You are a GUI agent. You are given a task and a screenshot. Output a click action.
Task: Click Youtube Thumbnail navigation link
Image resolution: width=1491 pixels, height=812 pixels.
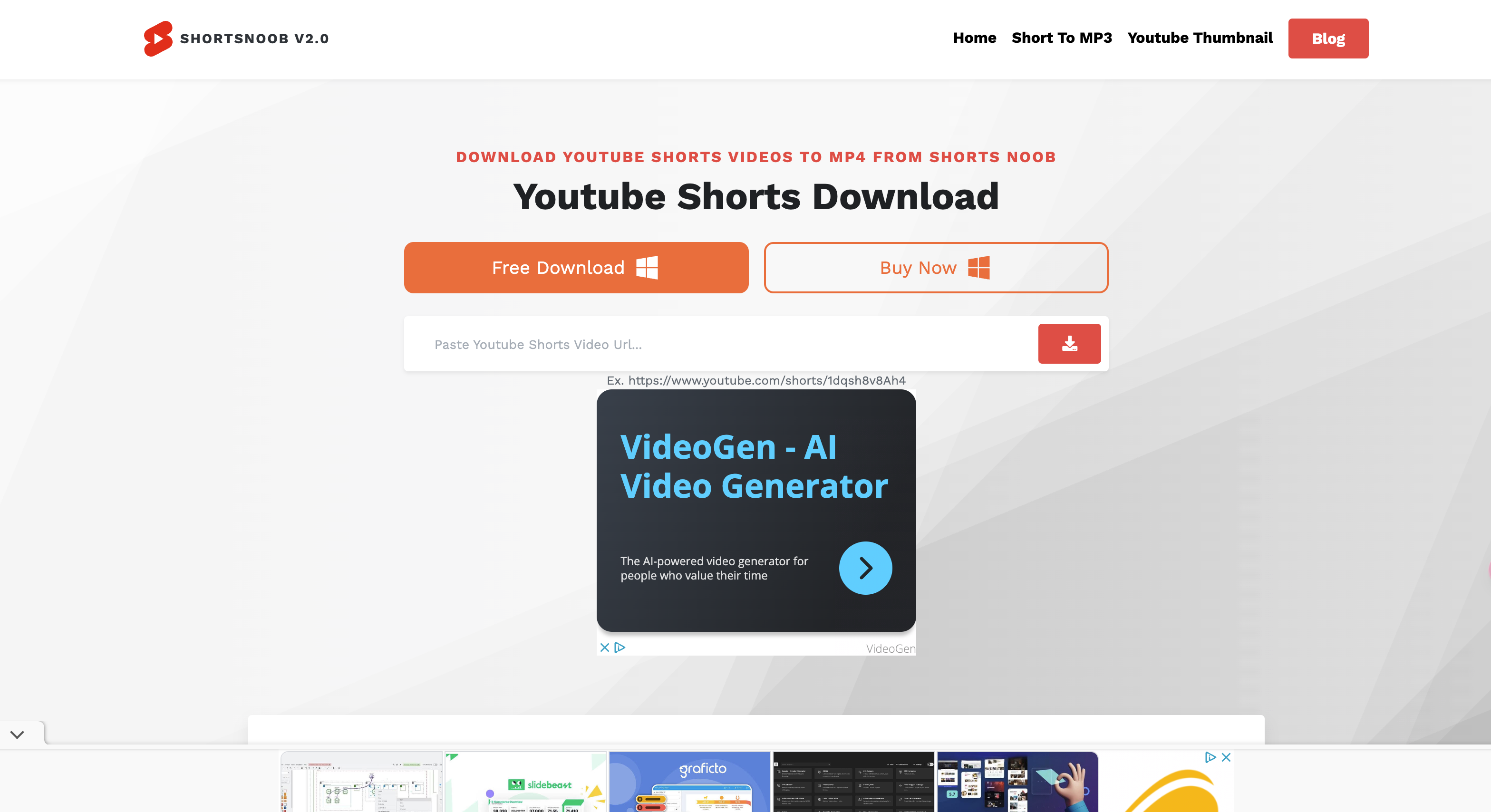[x=1200, y=38]
